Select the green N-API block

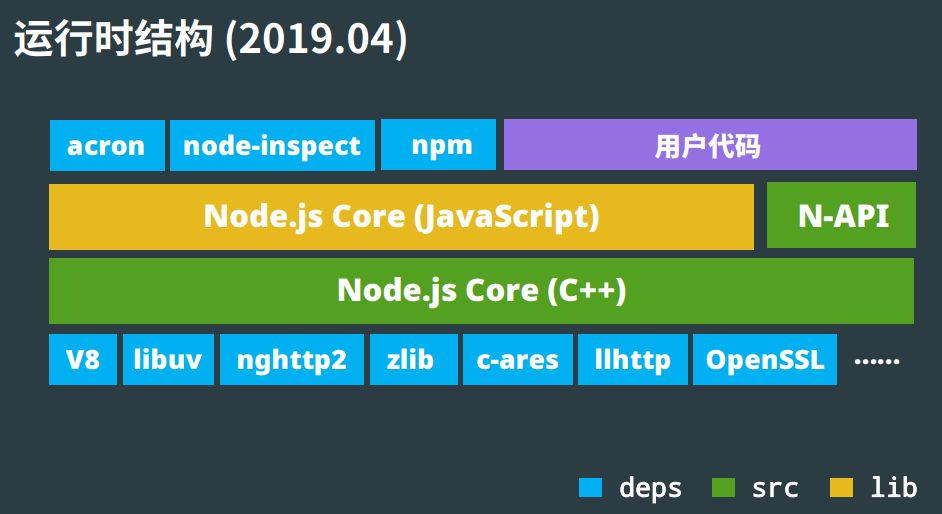click(x=842, y=216)
